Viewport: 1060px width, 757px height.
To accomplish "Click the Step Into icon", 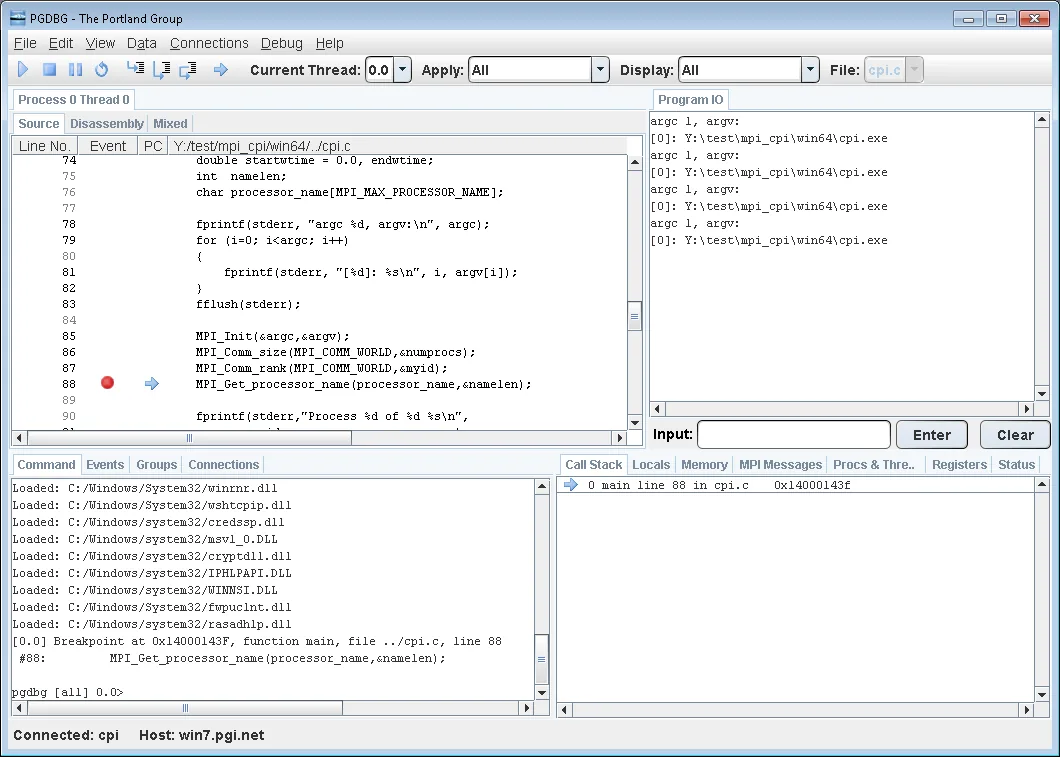I will tap(135, 69).
